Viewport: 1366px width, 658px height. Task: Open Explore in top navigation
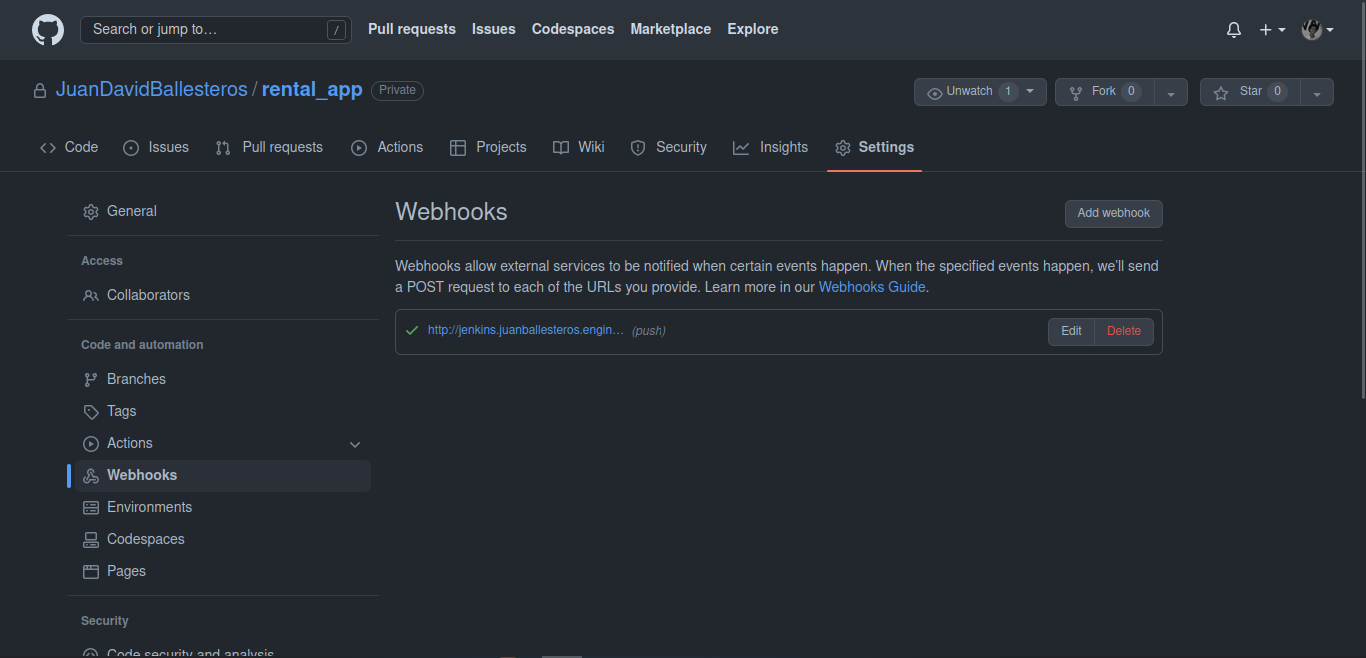pos(753,30)
